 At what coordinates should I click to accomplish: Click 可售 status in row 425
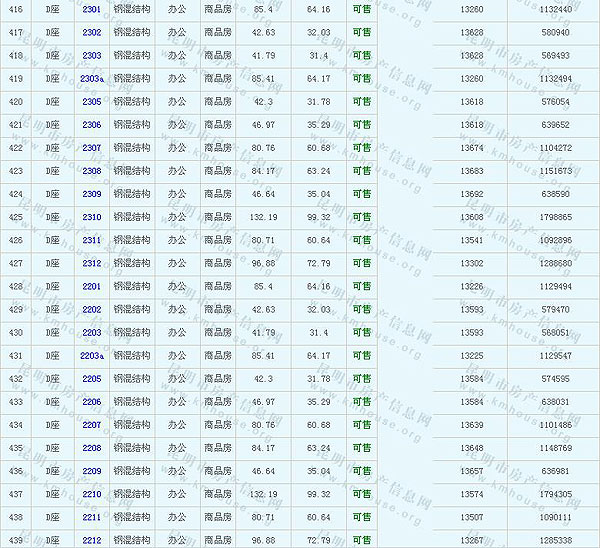click(361, 217)
